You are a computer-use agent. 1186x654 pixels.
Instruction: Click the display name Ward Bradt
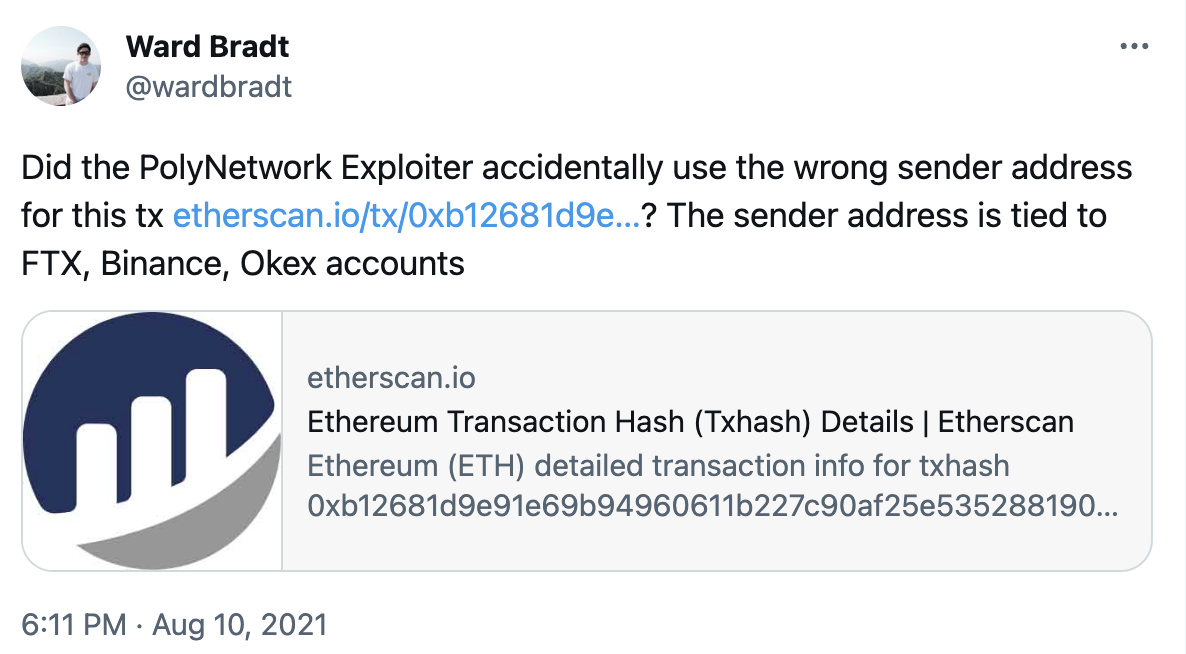207,47
